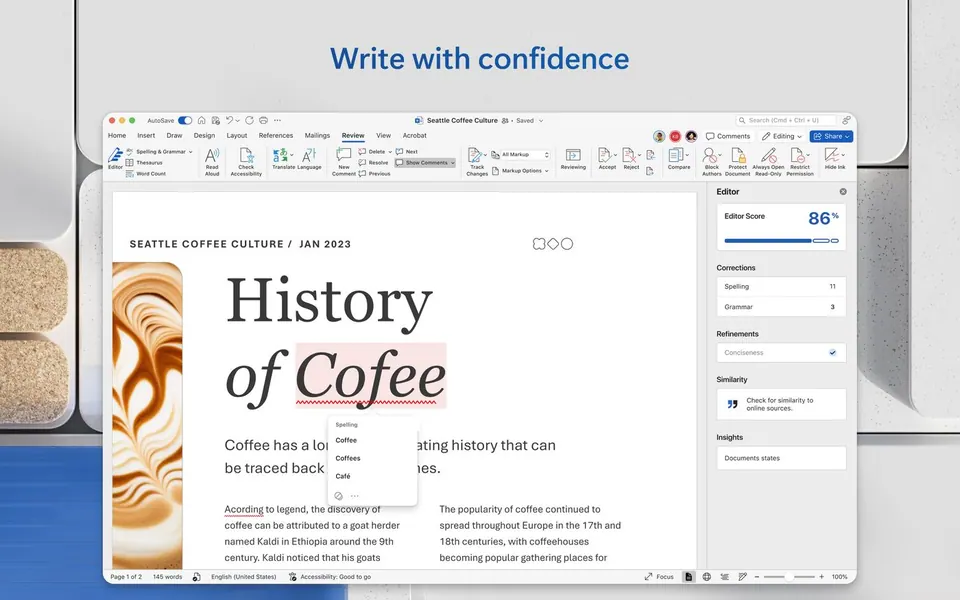Click the ignore icon in spelling popup
The width and height of the screenshot is (960, 600).
(x=339, y=496)
